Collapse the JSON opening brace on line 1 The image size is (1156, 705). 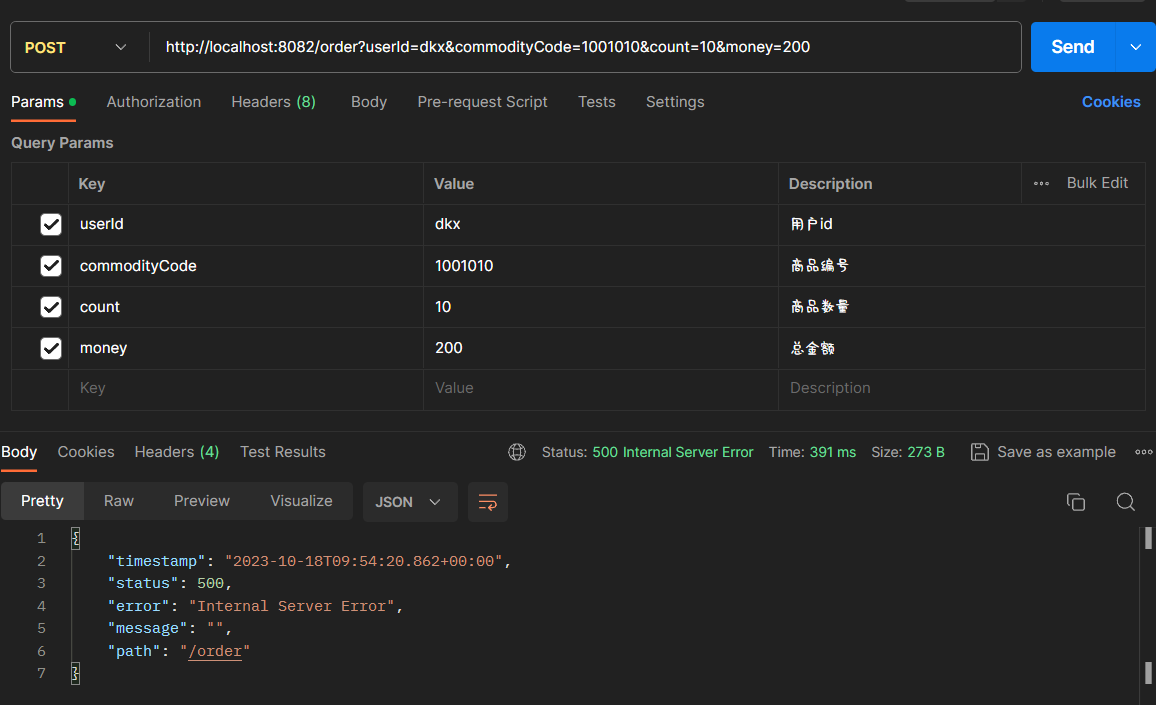click(75, 538)
